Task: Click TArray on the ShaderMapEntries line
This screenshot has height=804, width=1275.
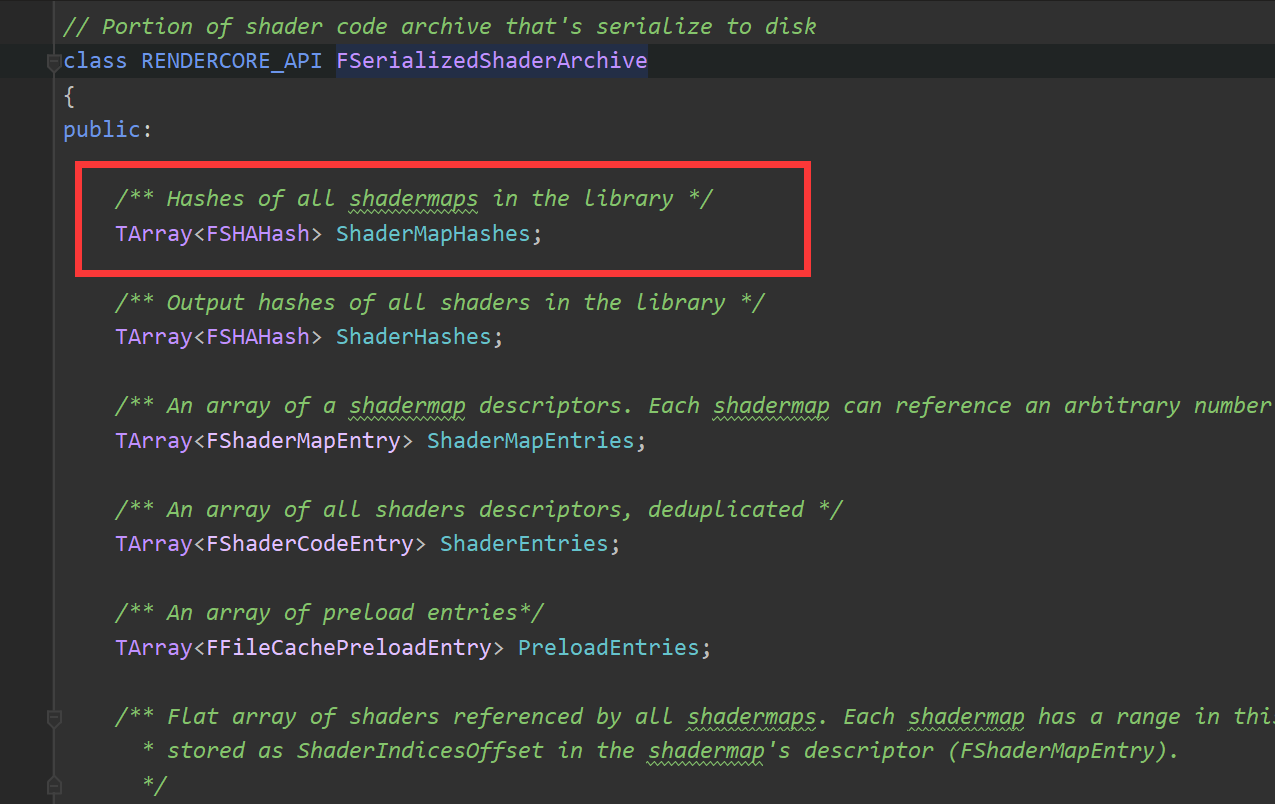Action: [154, 440]
